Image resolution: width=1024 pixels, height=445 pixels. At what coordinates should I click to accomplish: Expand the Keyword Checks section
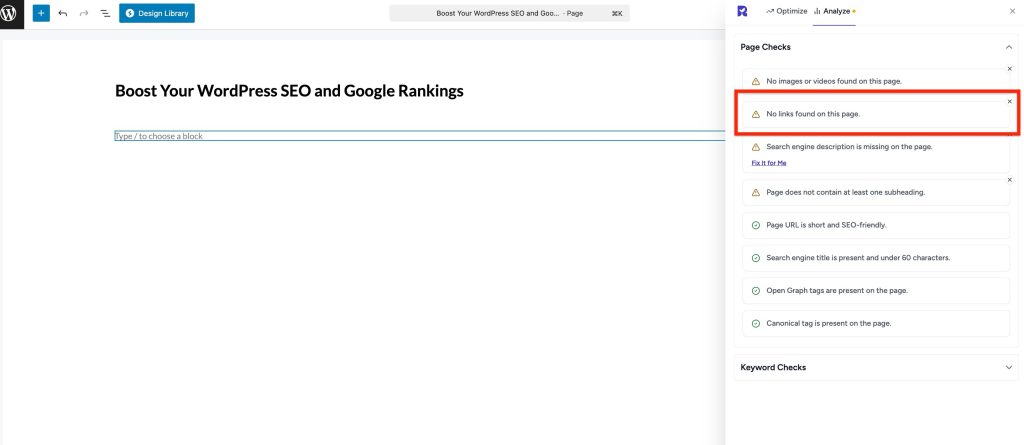pyautogui.click(x=1008, y=367)
